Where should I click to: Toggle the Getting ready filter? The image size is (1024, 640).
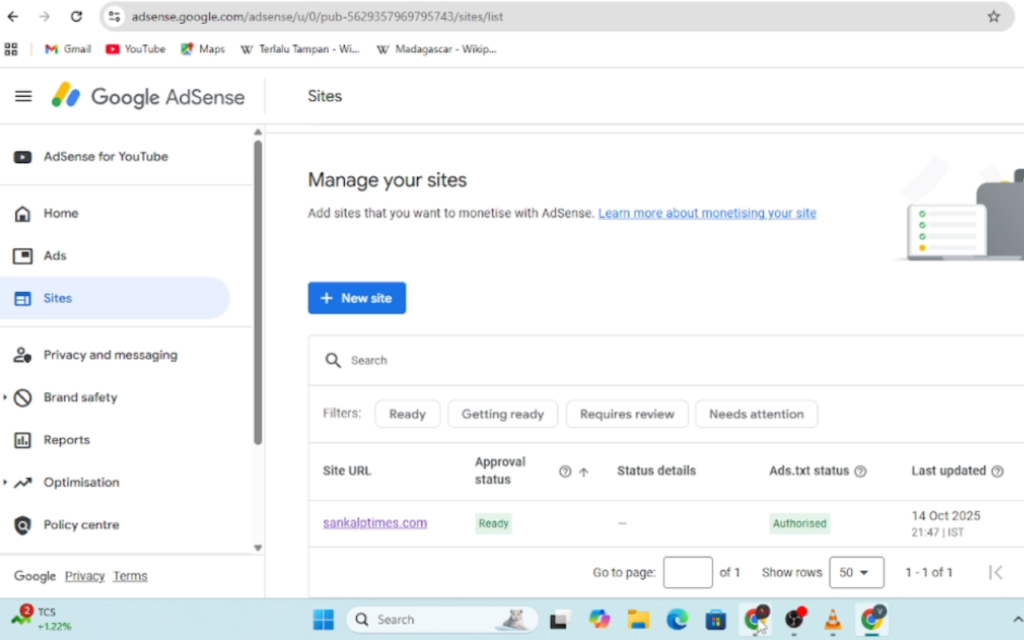pyautogui.click(x=502, y=414)
